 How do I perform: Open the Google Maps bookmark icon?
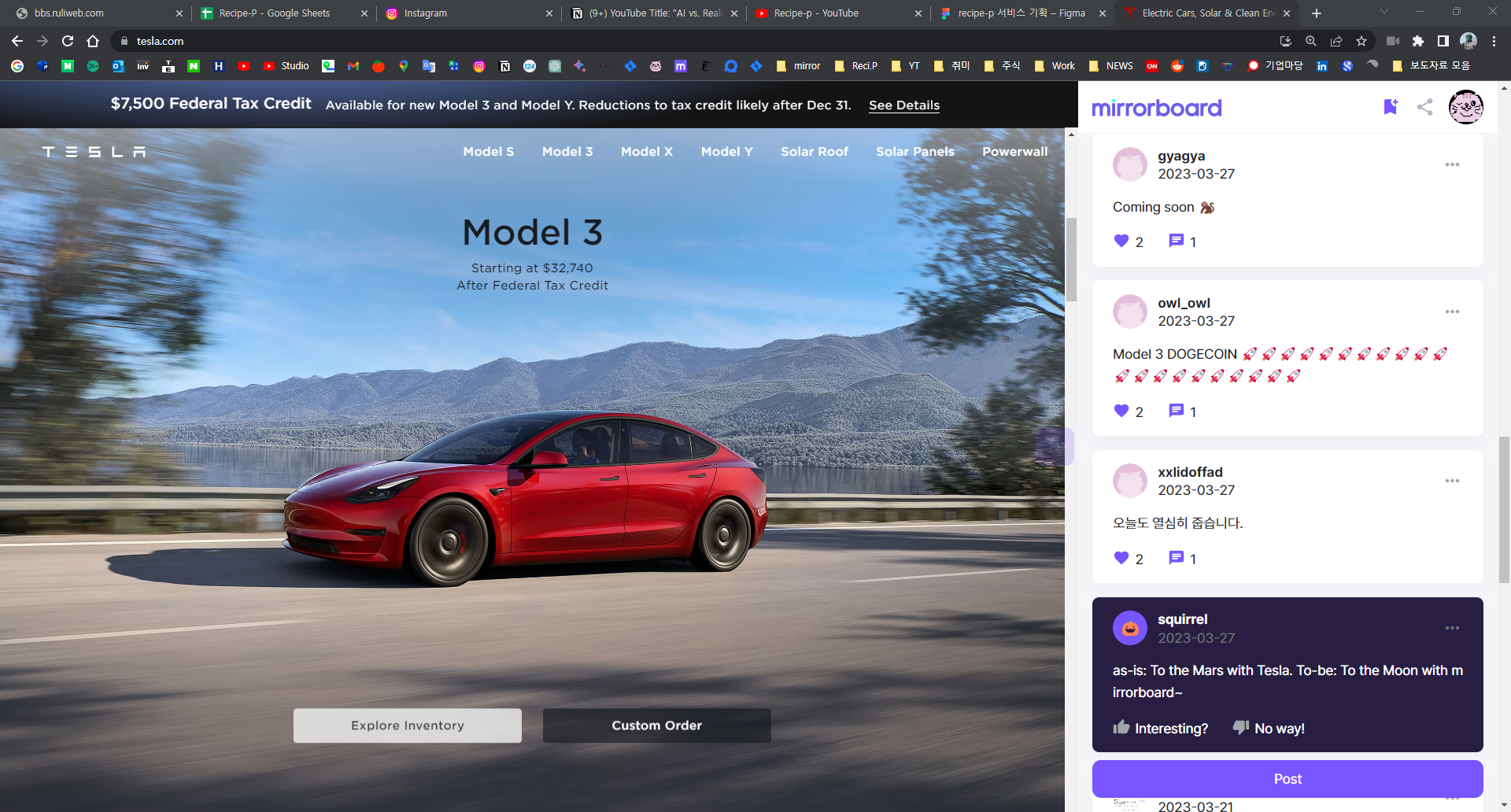pos(404,66)
